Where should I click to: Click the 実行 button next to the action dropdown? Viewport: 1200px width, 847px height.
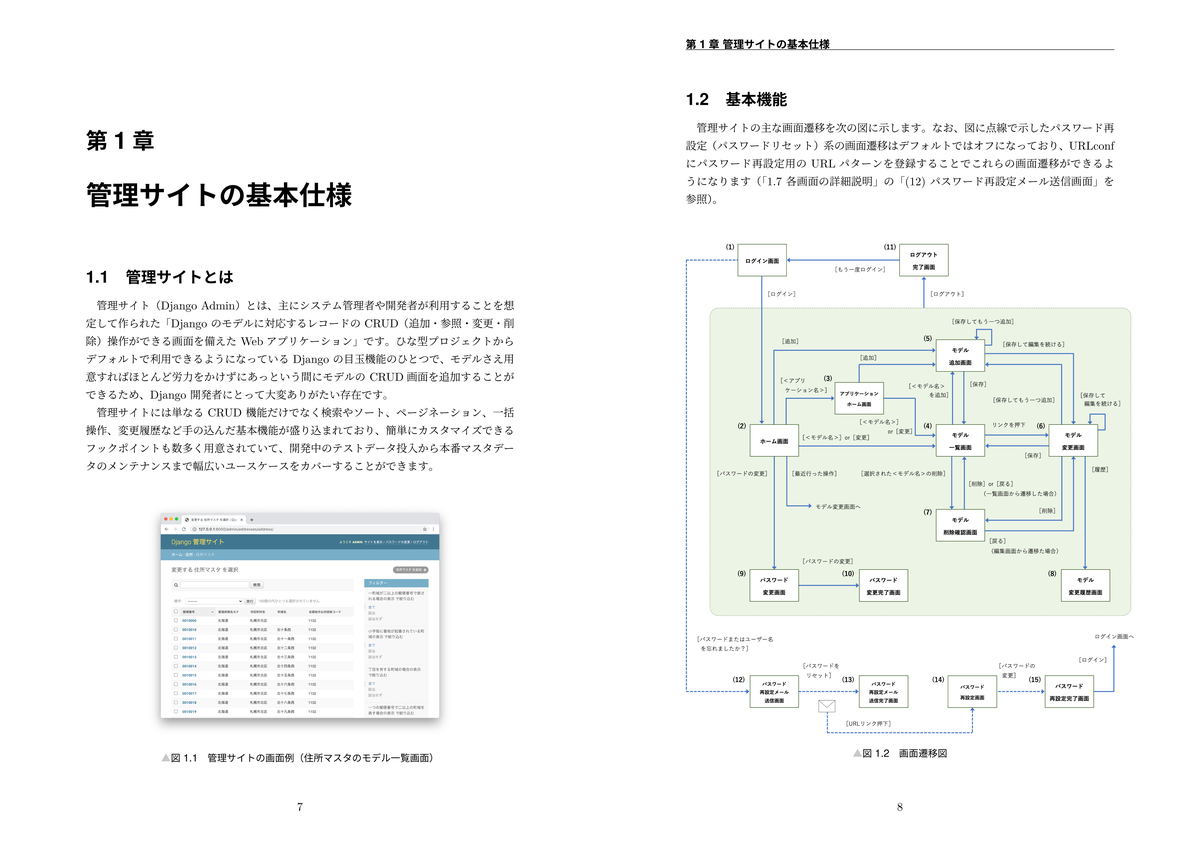250,601
